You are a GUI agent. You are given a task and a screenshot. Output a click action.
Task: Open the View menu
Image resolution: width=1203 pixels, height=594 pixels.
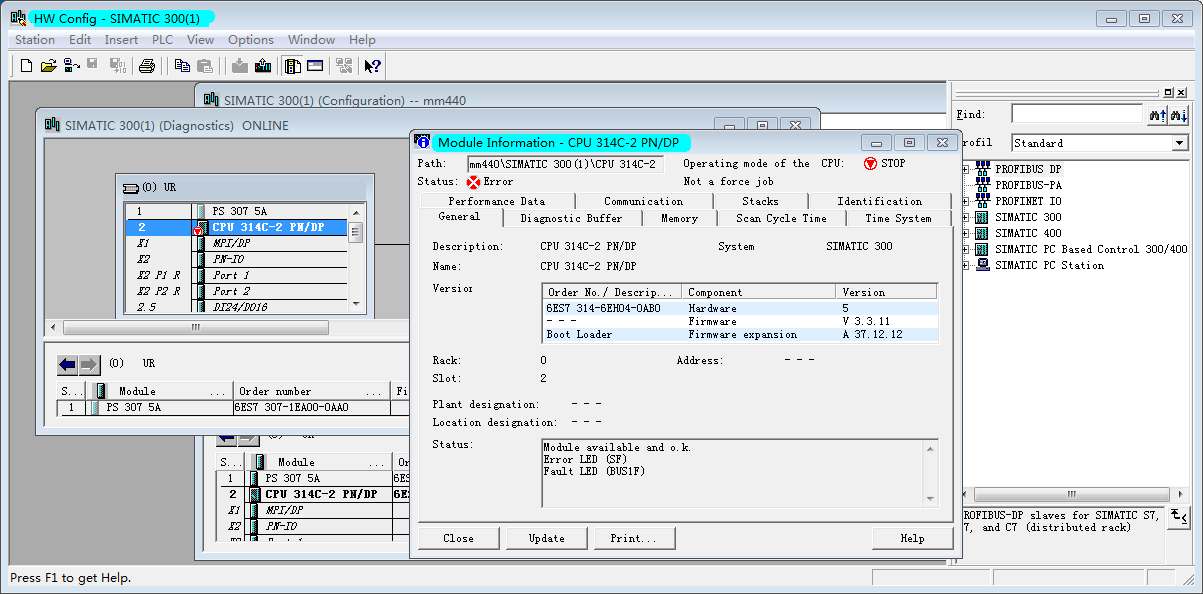click(201, 40)
